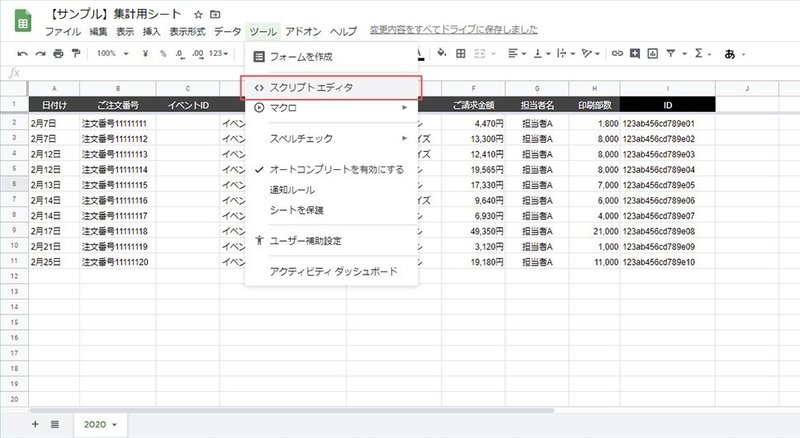Image resolution: width=800 pixels, height=438 pixels.
Task: Expand the マクロ submenu
Action: [x=404, y=108]
